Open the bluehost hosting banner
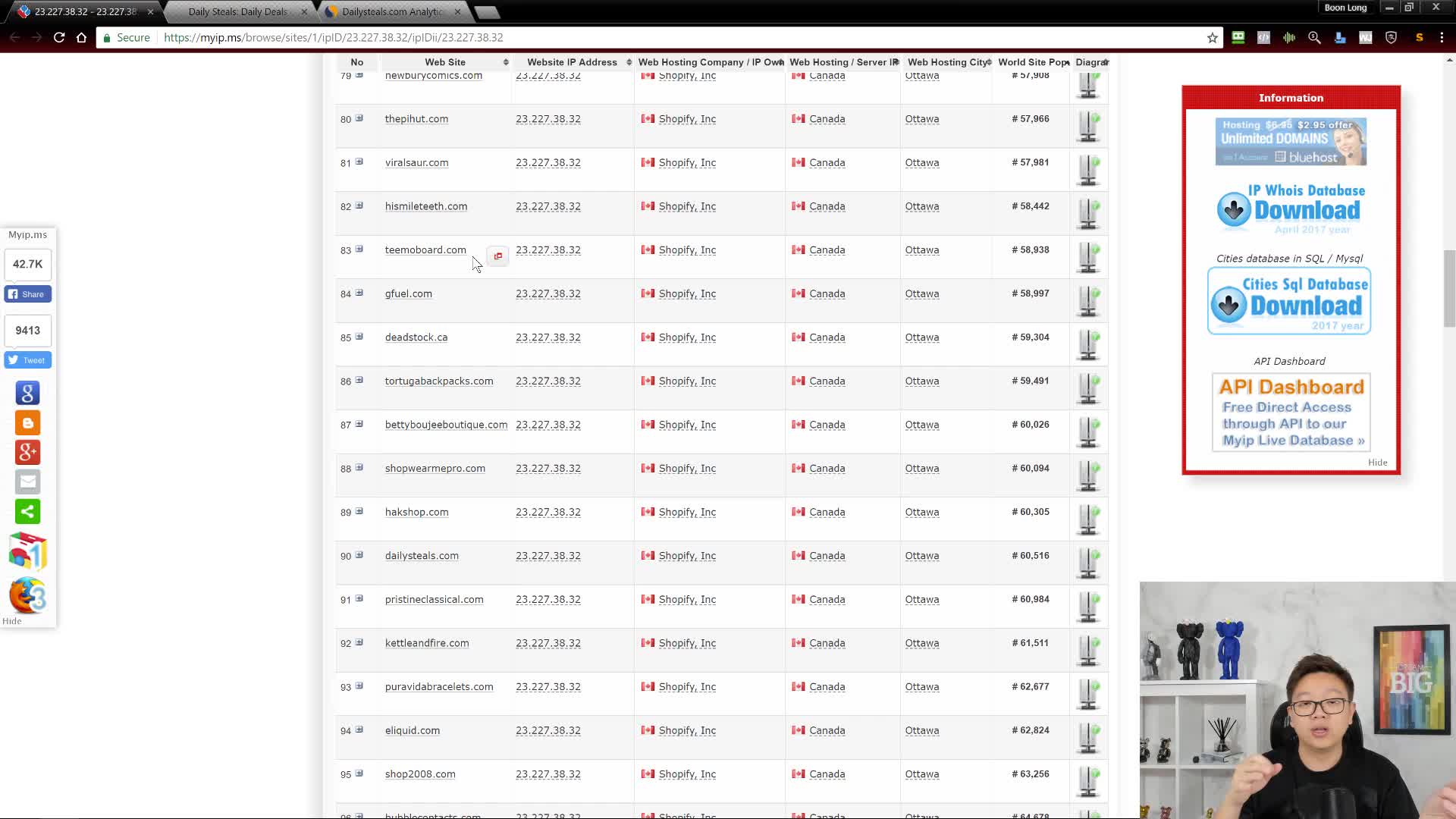Screen dimensions: 1456x819 point(1291,142)
